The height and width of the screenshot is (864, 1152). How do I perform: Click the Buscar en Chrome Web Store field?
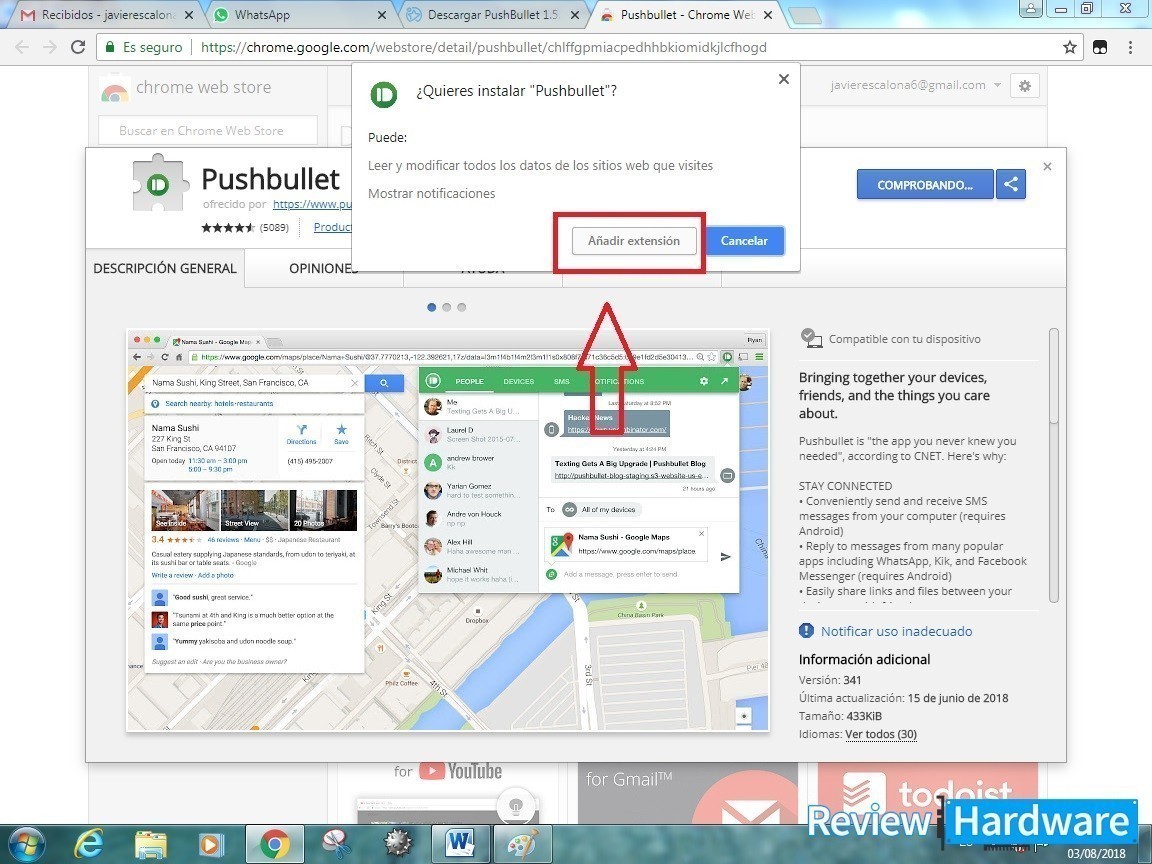[208, 131]
